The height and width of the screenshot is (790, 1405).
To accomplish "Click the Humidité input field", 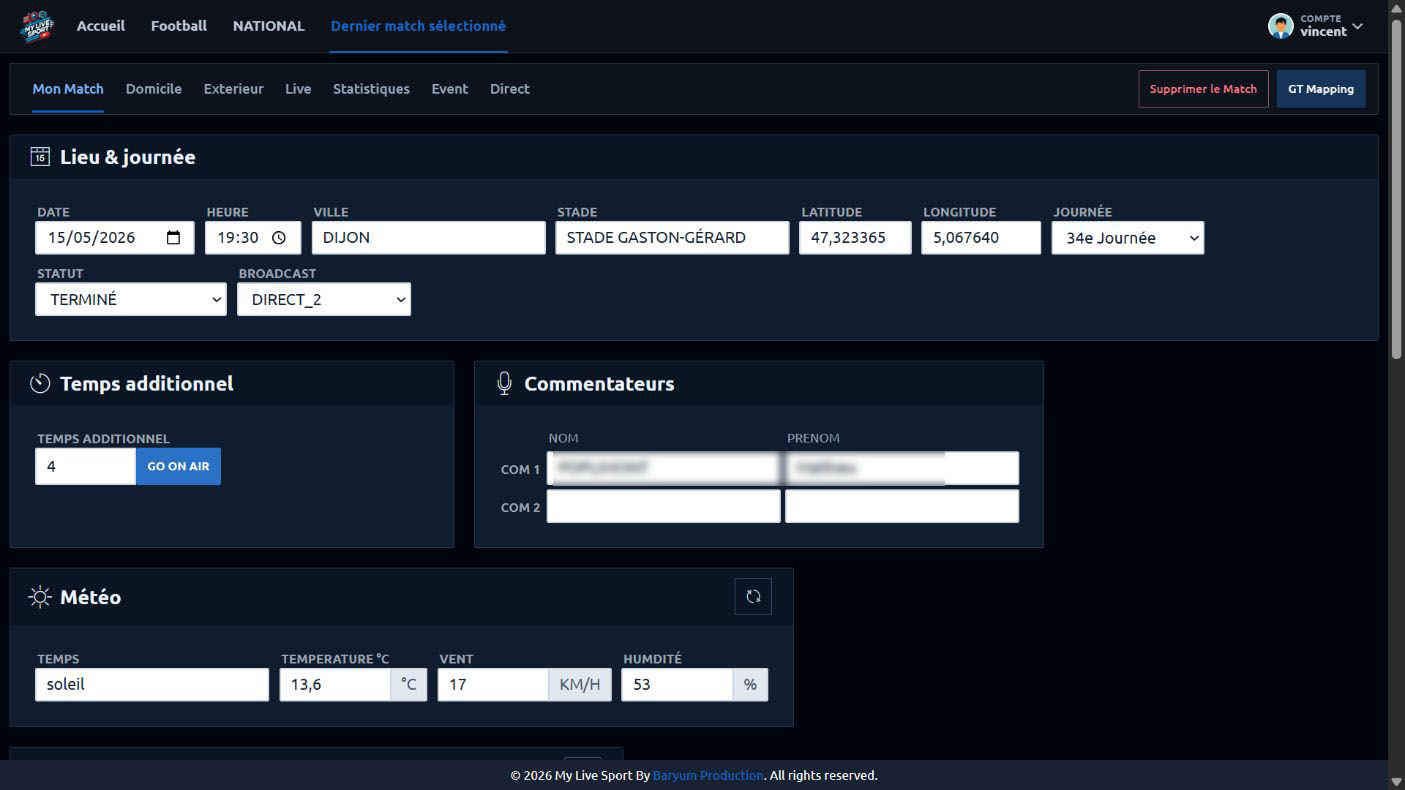I will pos(677,685).
